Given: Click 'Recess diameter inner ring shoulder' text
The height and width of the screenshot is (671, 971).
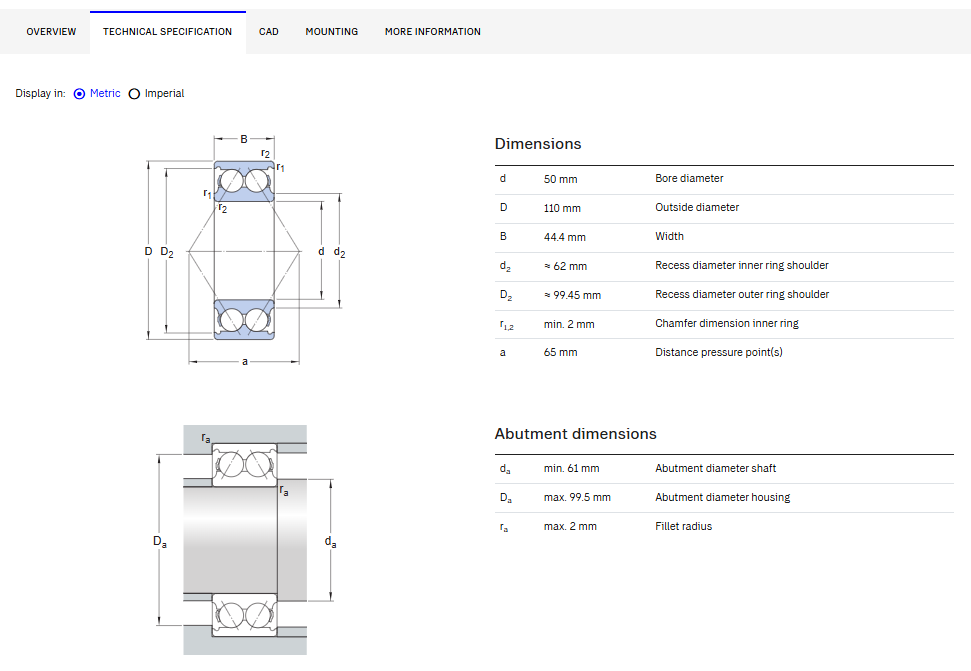Looking at the screenshot, I should [742, 266].
